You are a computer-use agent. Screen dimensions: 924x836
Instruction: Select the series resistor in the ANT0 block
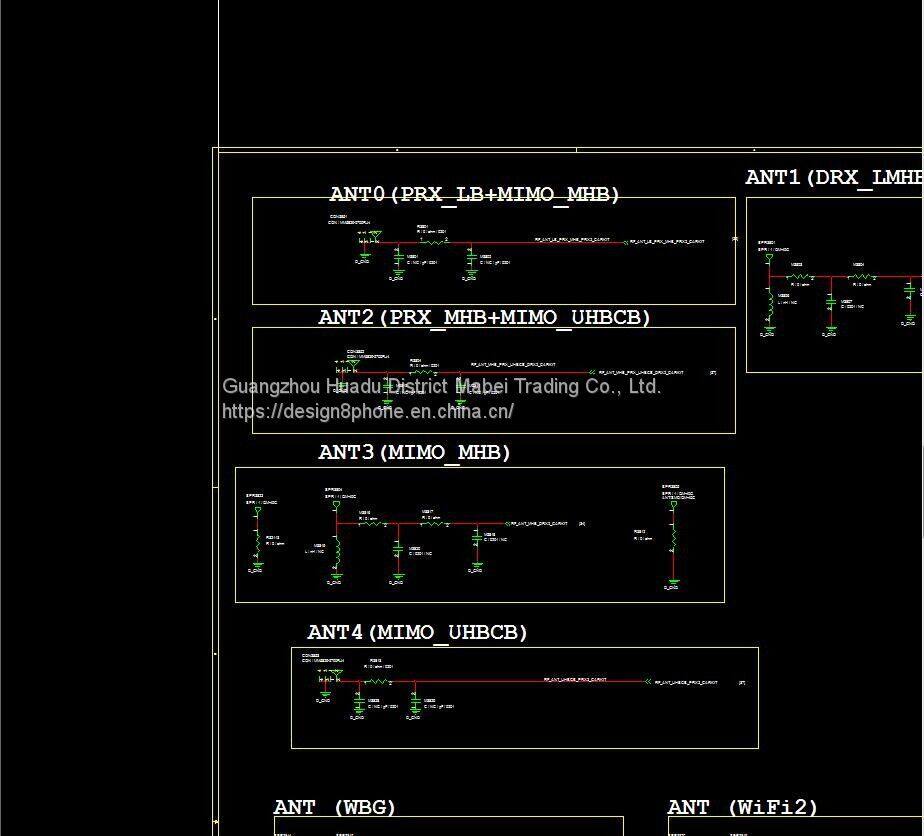(x=433, y=241)
